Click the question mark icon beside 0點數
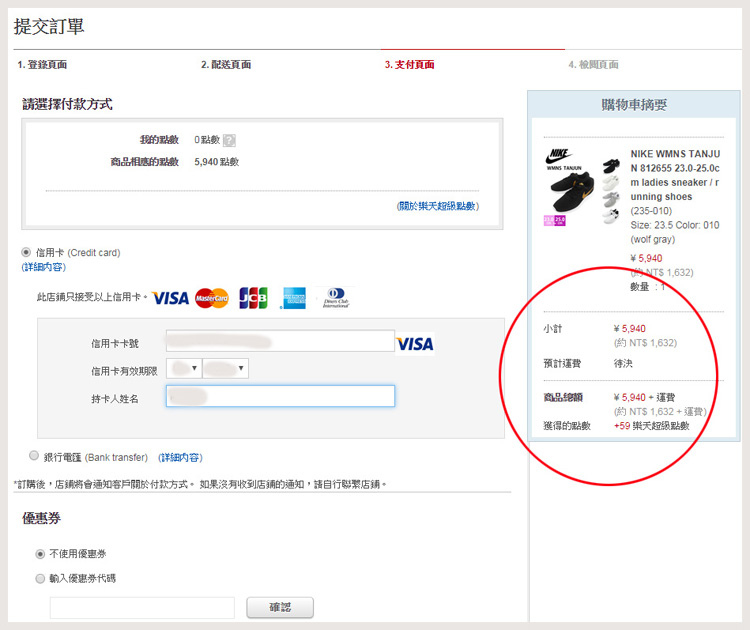 click(230, 141)
